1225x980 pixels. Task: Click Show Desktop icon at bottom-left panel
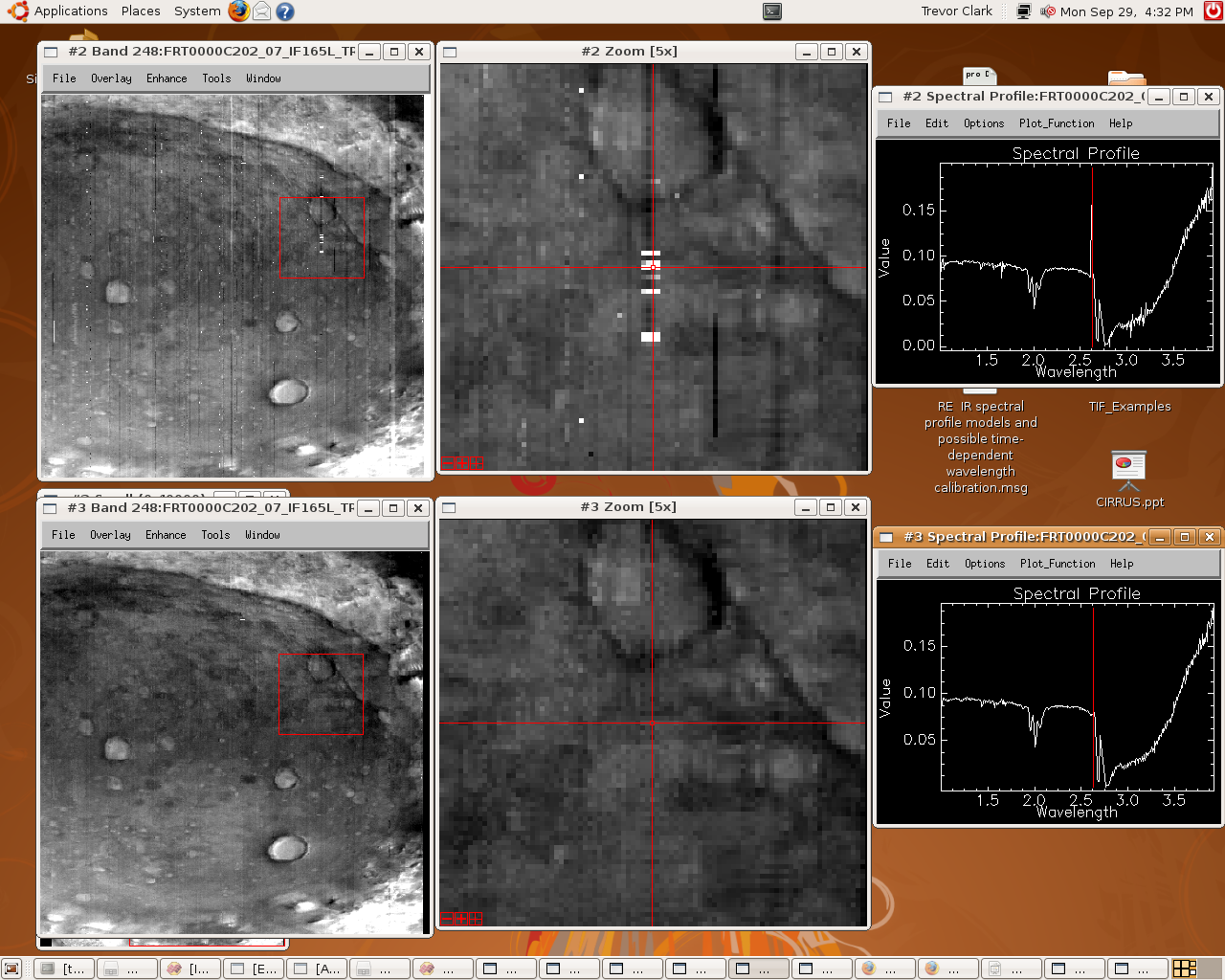pyautogui.click(x=11, y=969)
